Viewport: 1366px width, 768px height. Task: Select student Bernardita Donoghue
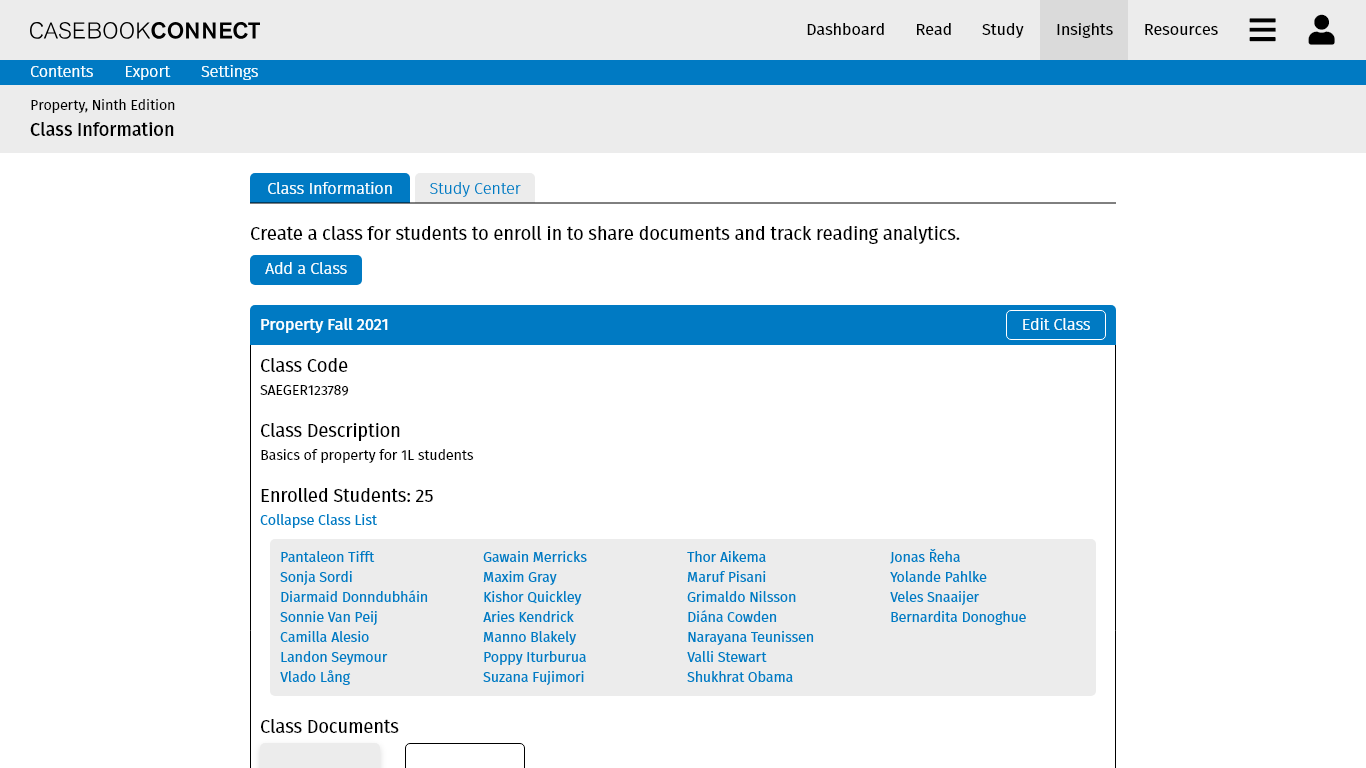tap(957, 617)
